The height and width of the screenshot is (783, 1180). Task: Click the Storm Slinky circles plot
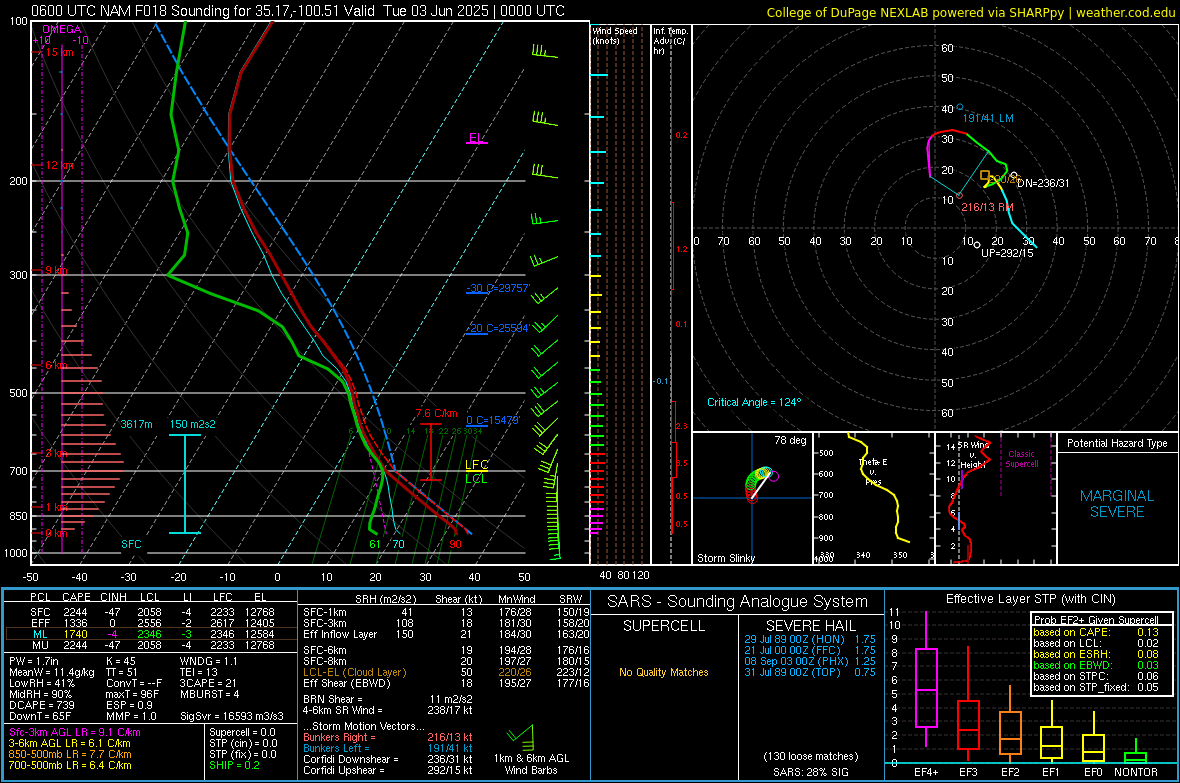point(760,483)
